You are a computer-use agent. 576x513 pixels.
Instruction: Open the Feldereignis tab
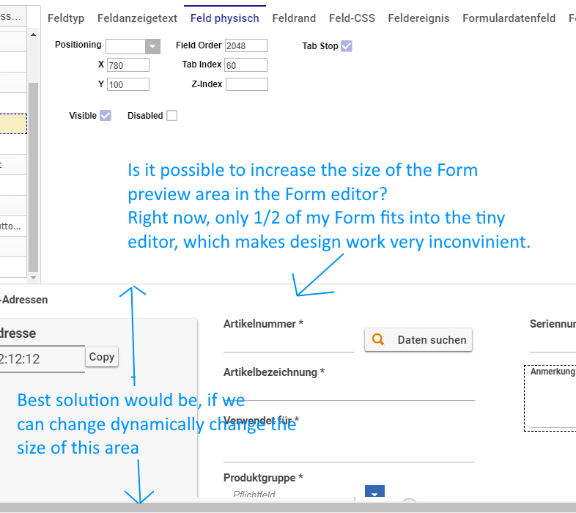pos(418,18)
